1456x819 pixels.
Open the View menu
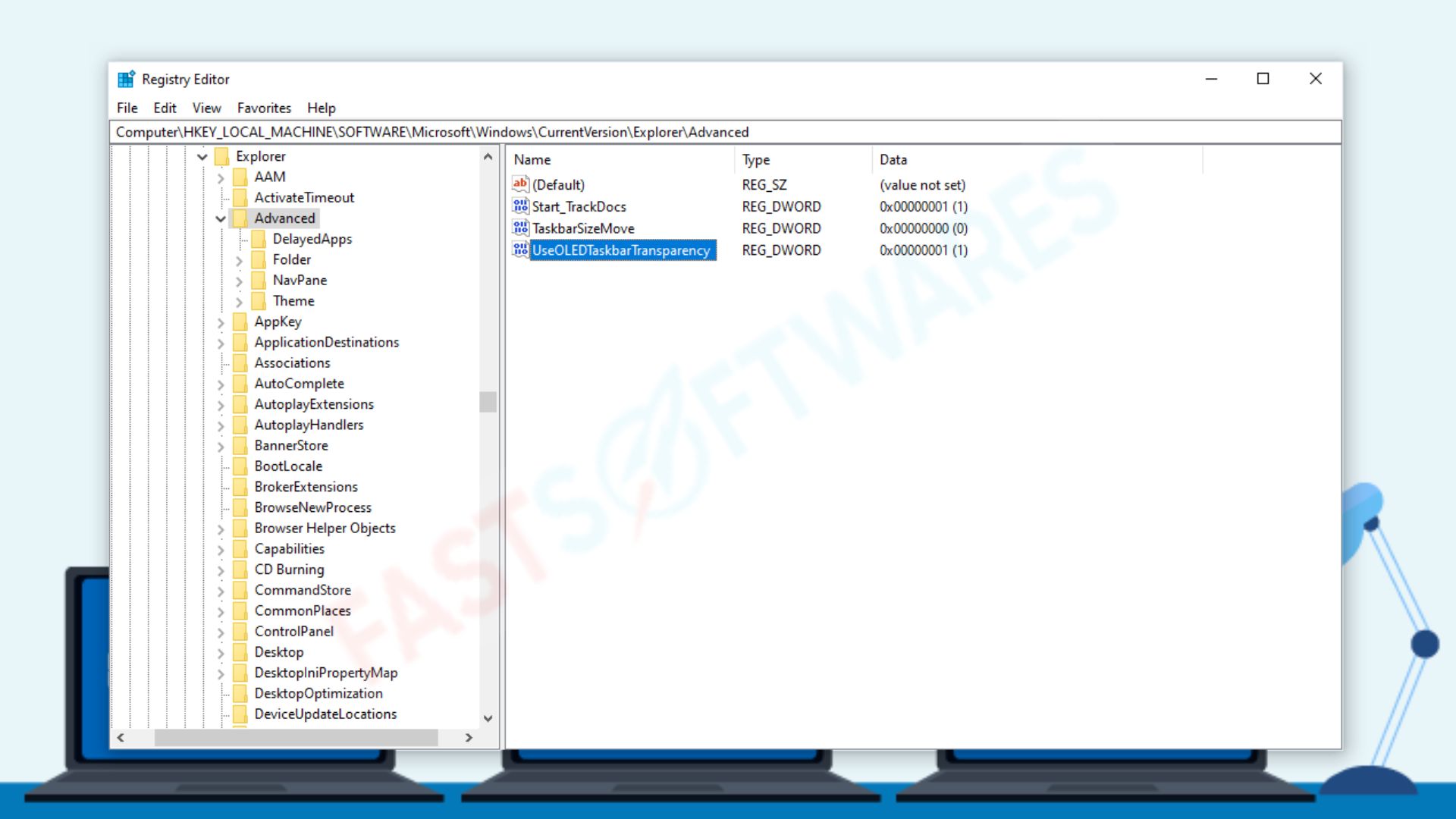coord(206,108)
